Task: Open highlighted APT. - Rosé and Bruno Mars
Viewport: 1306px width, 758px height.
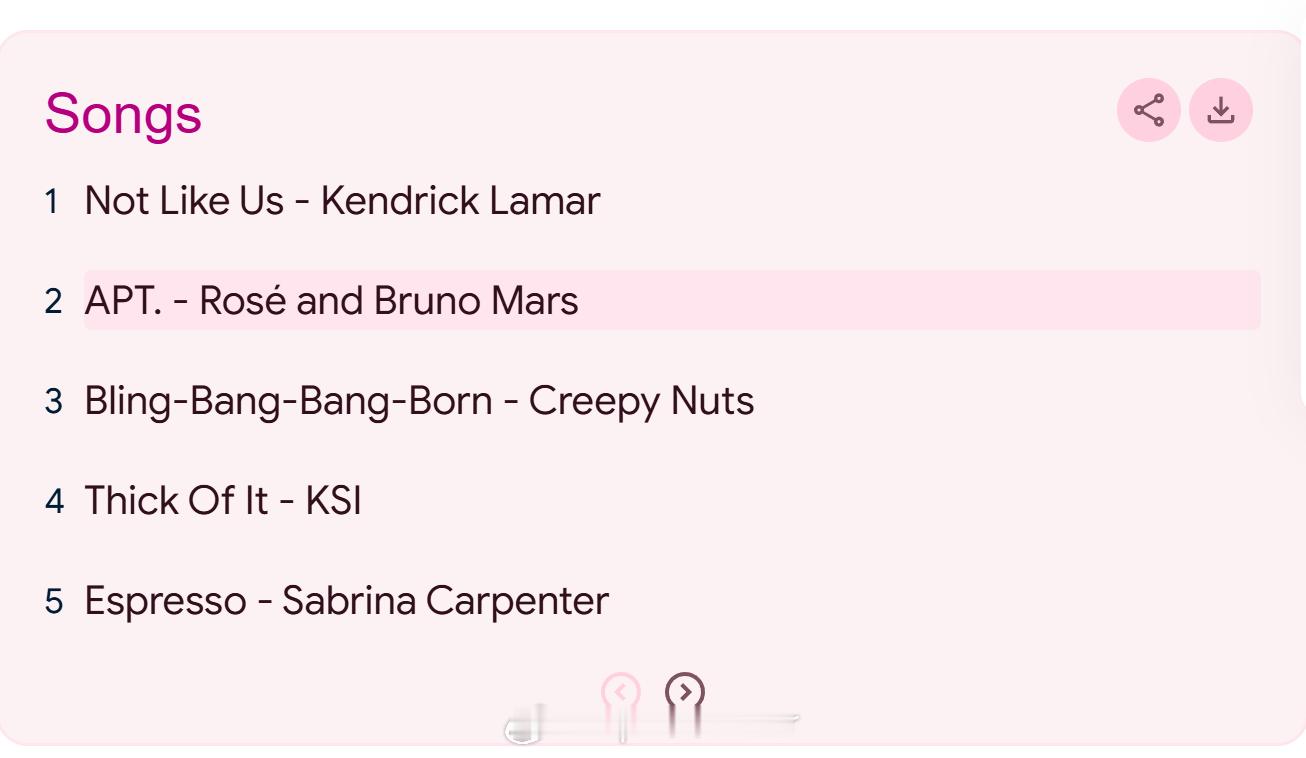Action: click(672, 300)
